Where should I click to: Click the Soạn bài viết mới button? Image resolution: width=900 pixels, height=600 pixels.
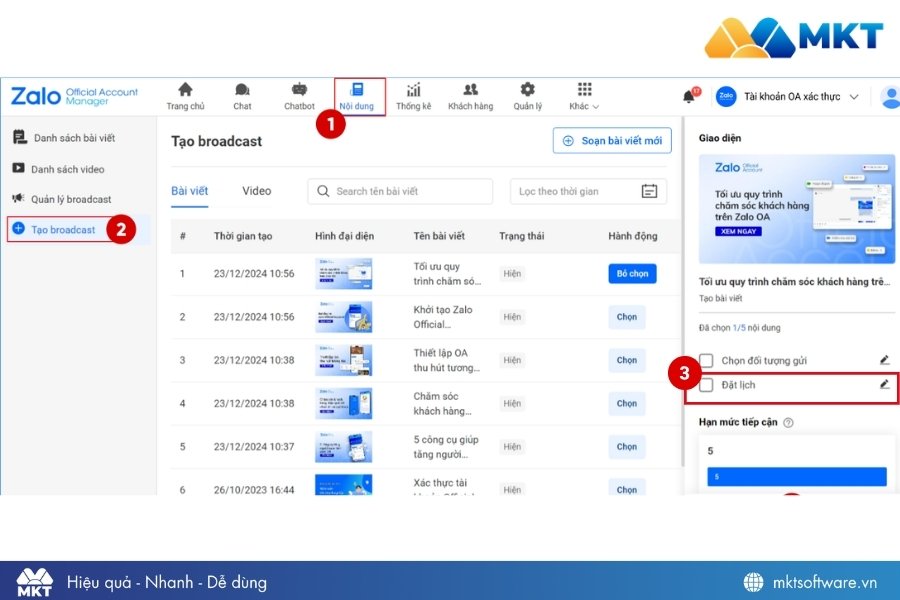point(611,141)
